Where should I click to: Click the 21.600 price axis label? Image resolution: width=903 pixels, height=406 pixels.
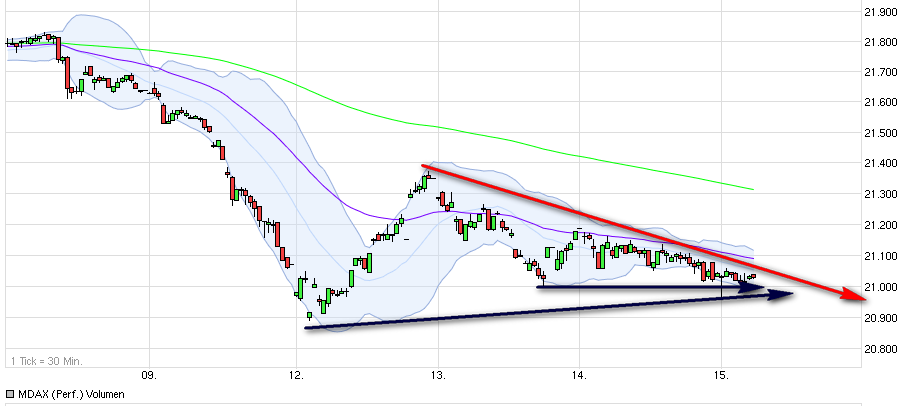pyautogui.click(x=881, y=103)
